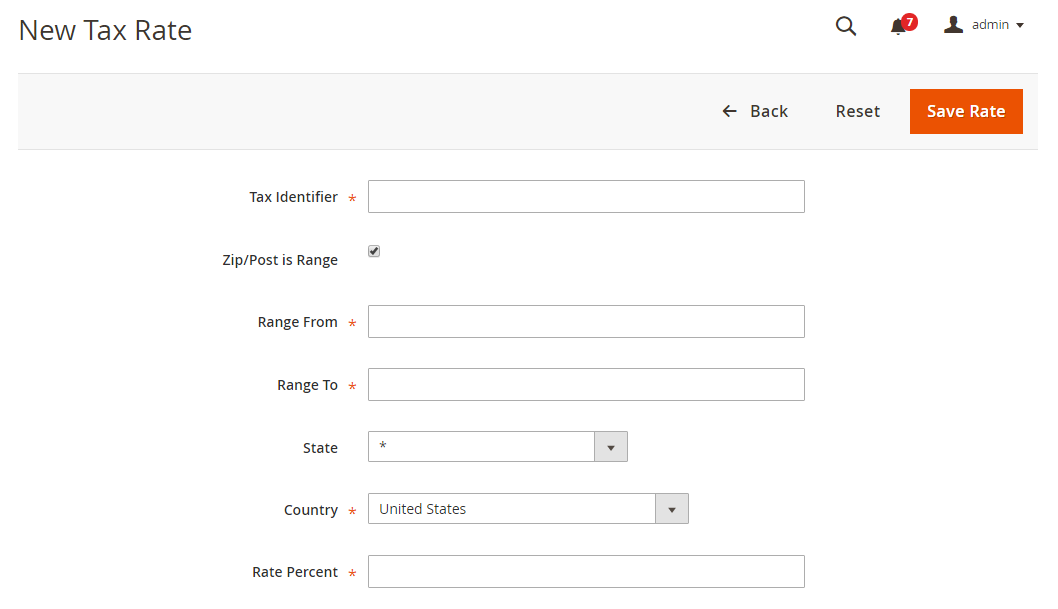The image size is (1058, 609).
Task: Expand the admin account dropdown arrow
Action: click(1020, 26)
